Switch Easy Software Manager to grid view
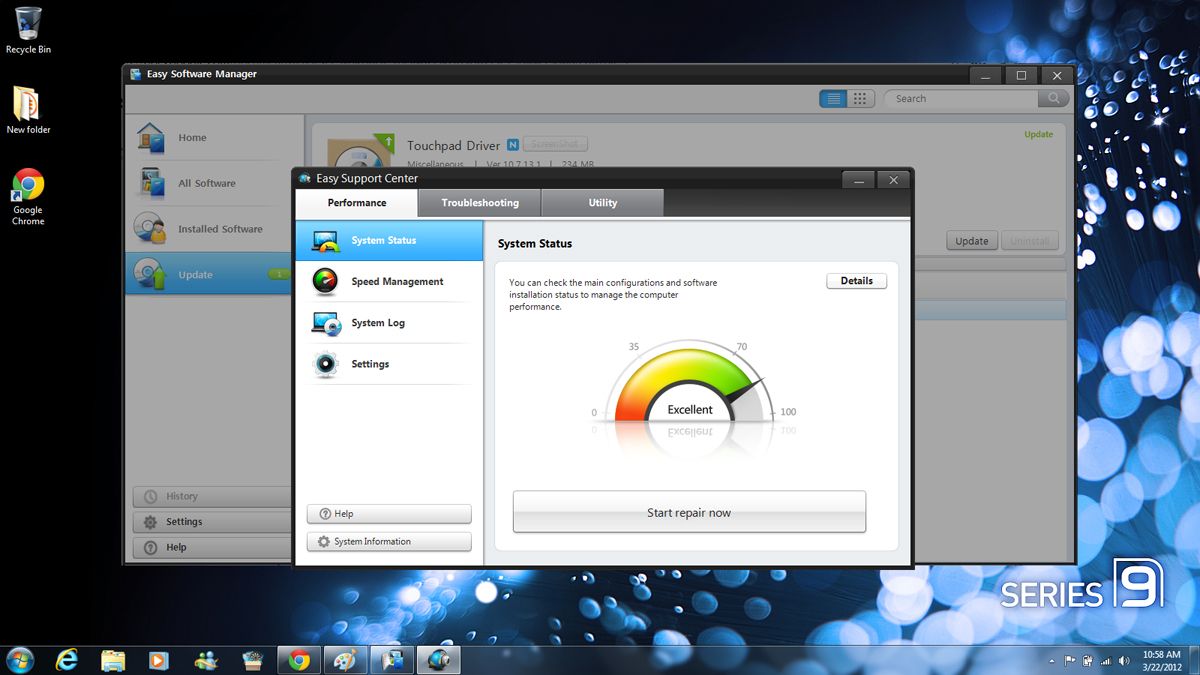The image size is (1200, 675). 860,99
